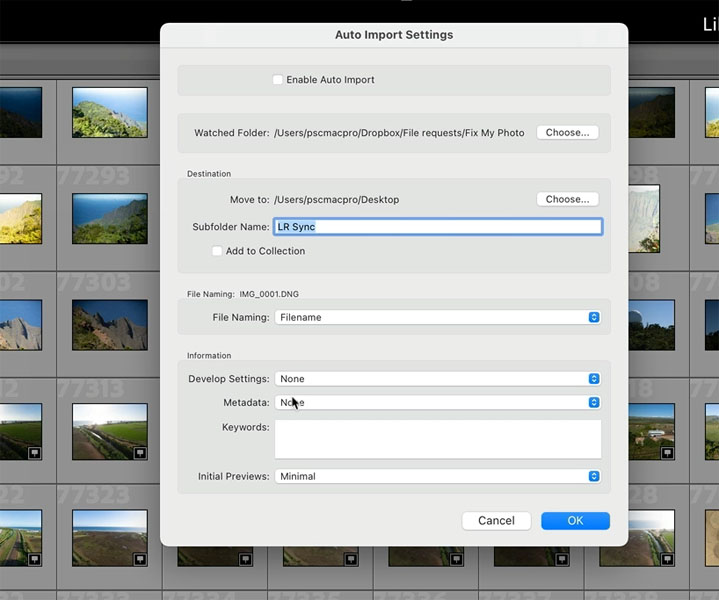Viewport: 719px width, 600px height.
Task: Click the Watched Folder path ending in Fix My Photo
Action: 399,133
